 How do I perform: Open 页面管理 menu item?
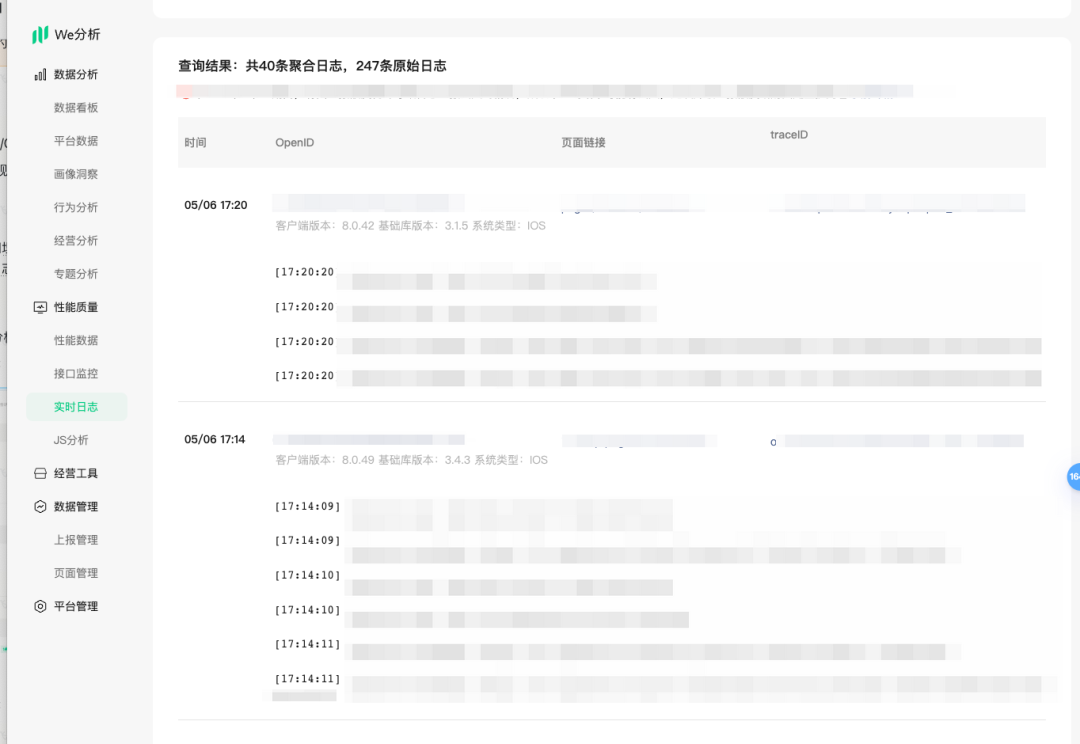pos(76,573)
